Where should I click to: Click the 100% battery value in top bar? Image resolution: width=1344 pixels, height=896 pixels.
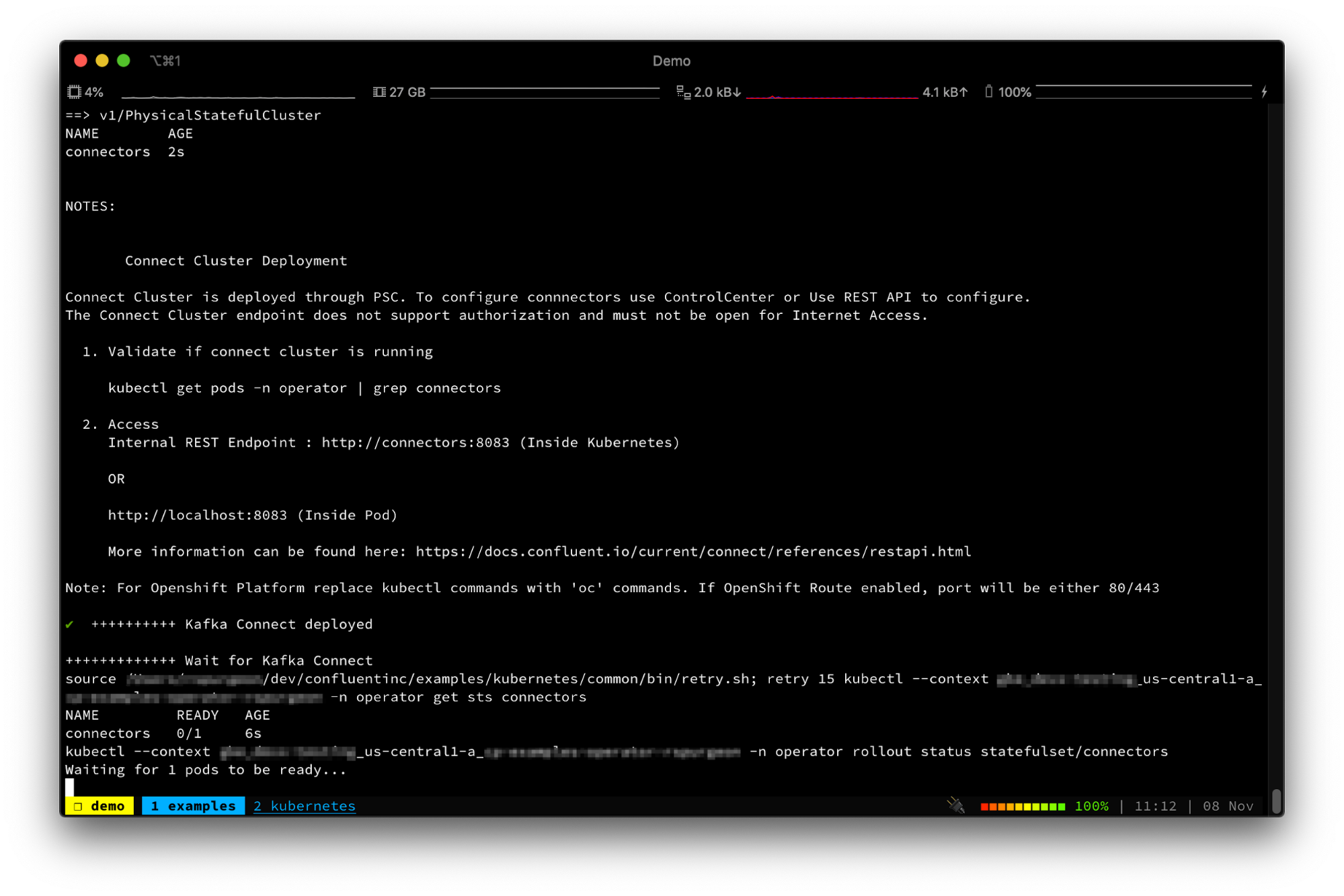[1015, 92]
